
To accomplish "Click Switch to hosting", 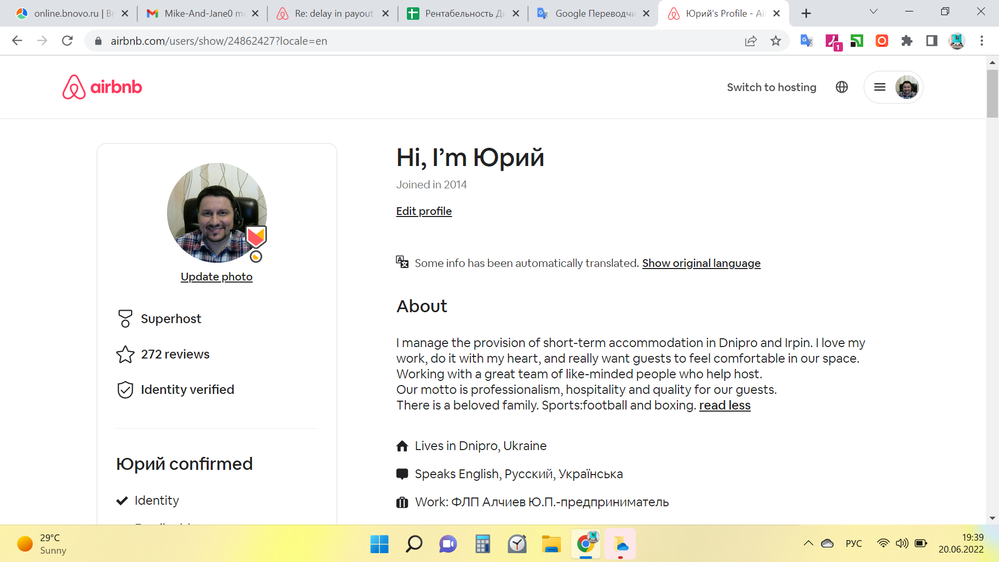I will pos(771,88).
